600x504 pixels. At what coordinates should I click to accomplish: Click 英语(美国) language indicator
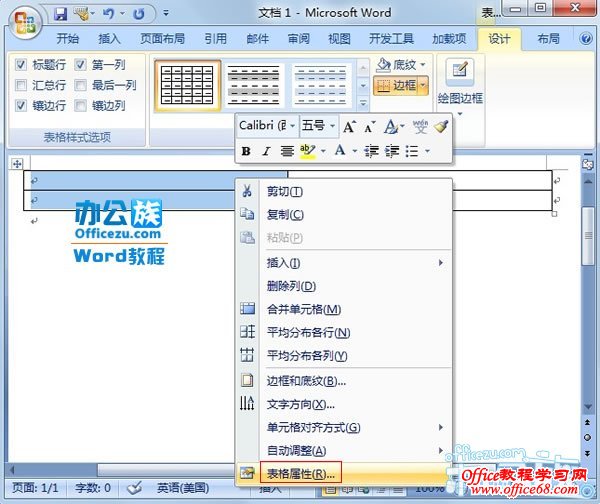click(183, 488)
